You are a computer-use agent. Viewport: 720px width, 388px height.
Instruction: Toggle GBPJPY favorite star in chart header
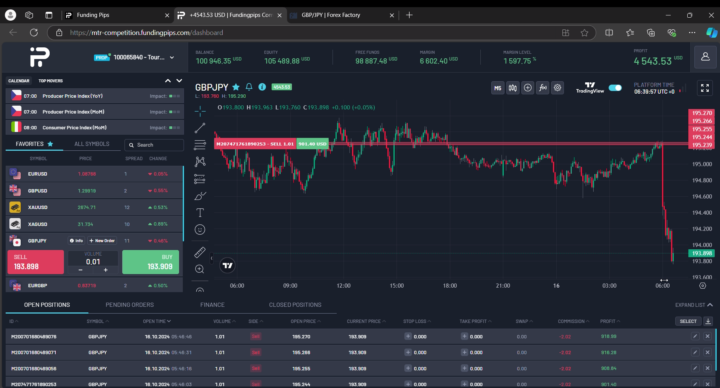(x=236, y=87)
